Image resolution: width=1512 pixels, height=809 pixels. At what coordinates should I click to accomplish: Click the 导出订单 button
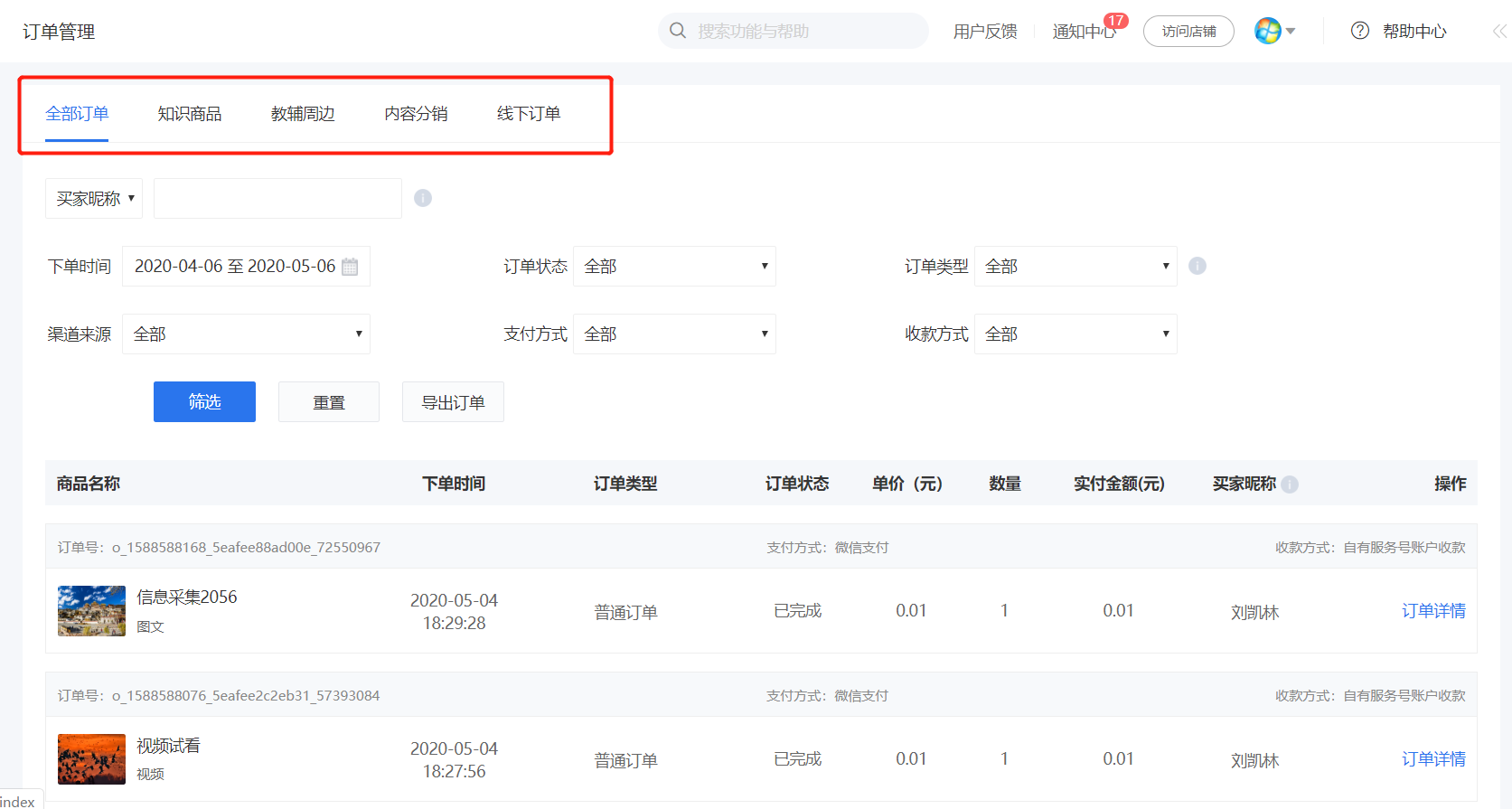(453, 402)
